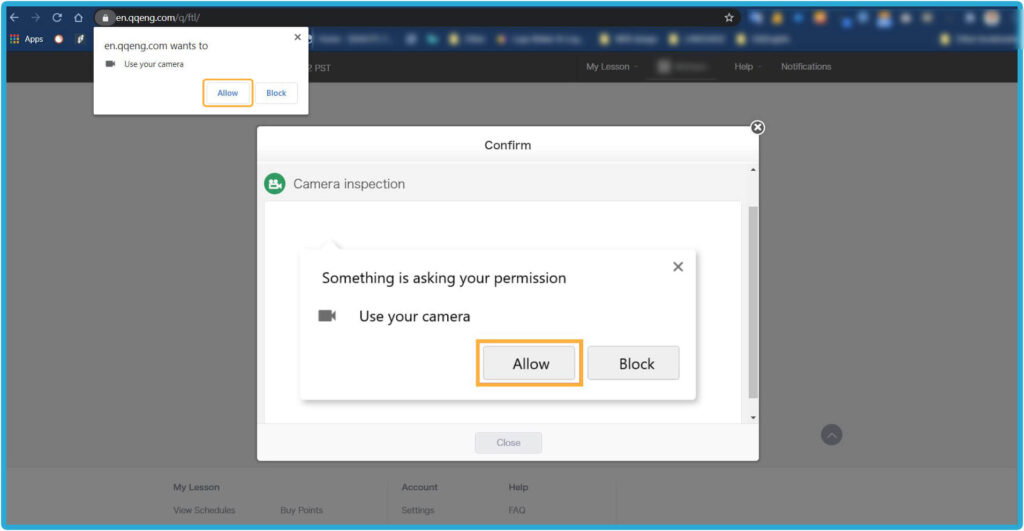Screen dimensions: 1024x531
Task: Block camera access in browser popup
Action: (276, 93)
